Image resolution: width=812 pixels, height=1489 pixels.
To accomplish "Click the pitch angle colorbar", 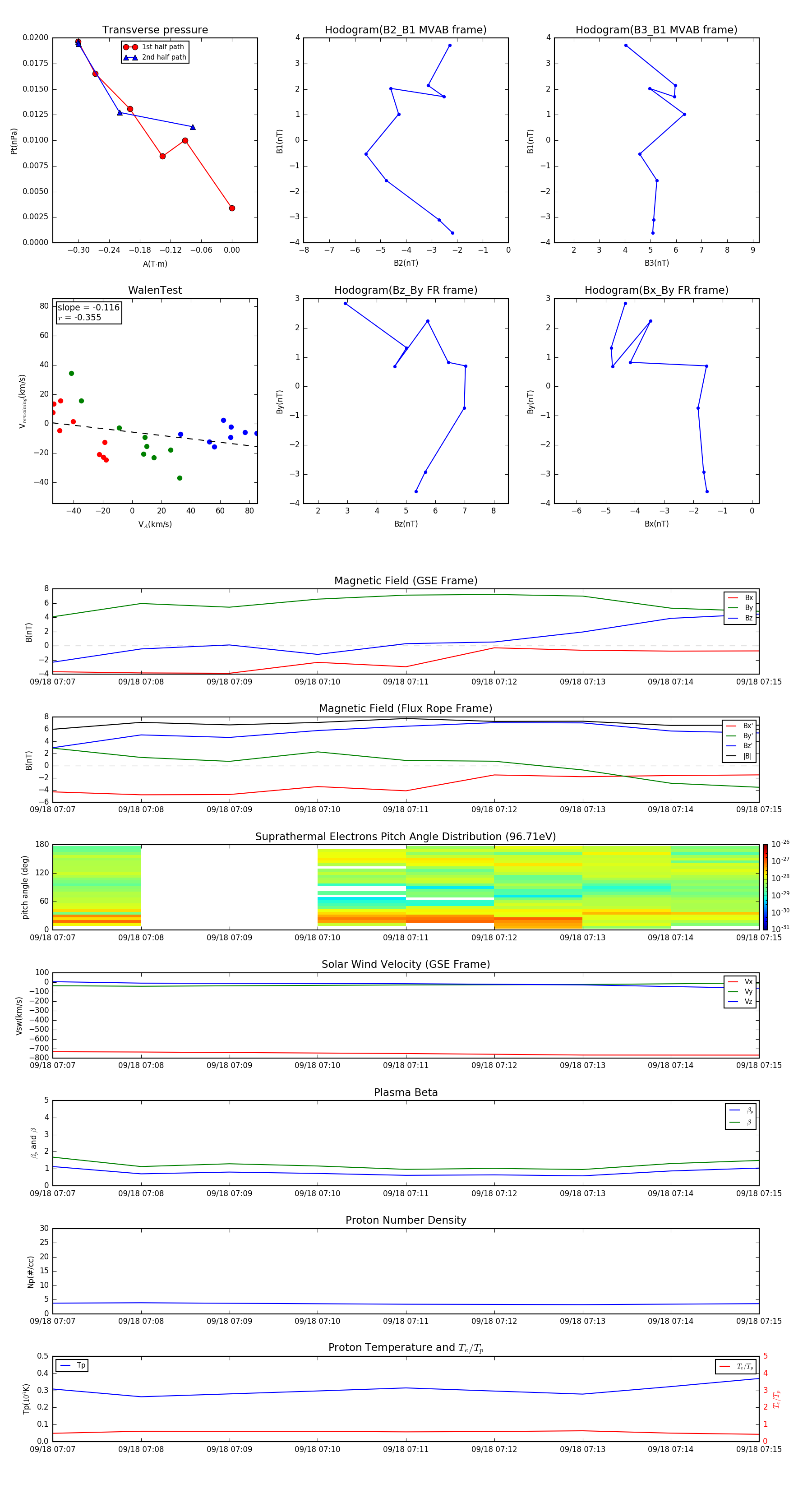I will [x=765, y=887].
